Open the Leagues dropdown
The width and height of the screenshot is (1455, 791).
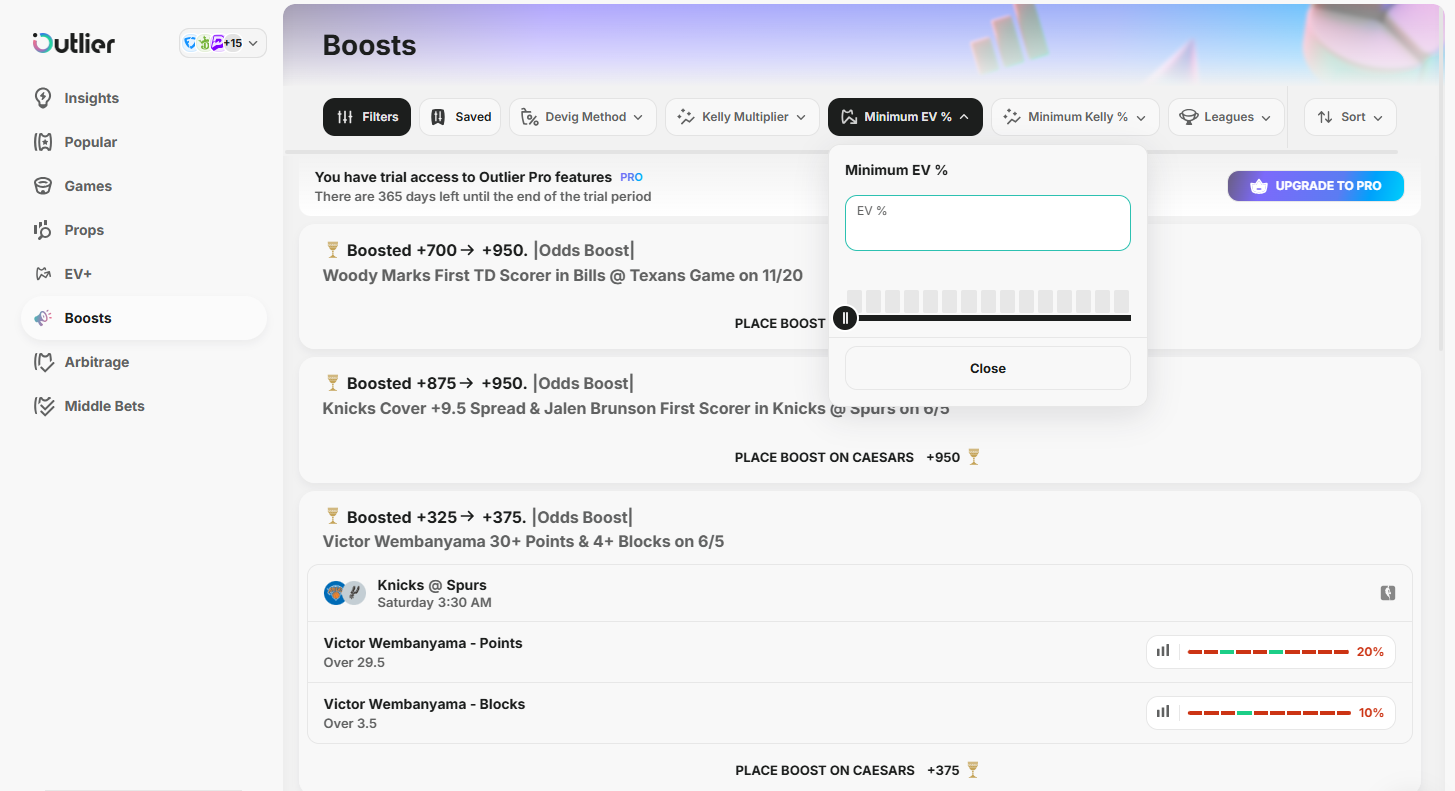1226,117
